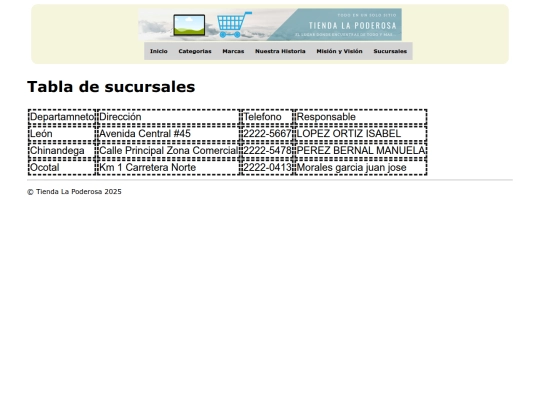The width and height of the screenshot is (540, 405).
Task: Click the © Tienda La Poderosa 2025 footer
Action: (x=74, y=192)
